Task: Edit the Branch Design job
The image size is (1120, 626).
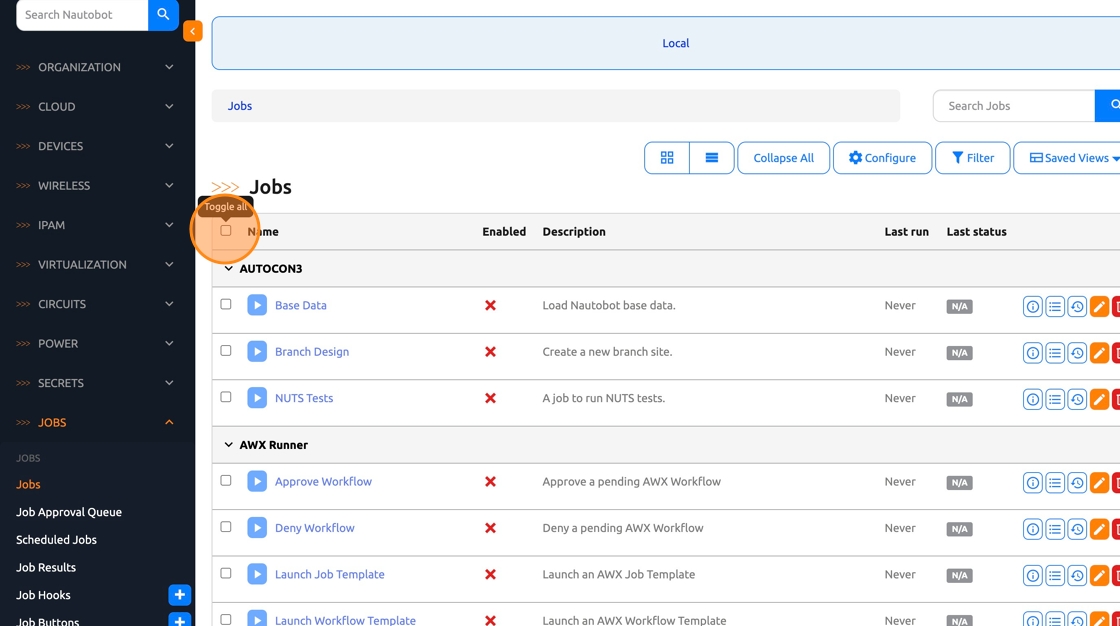Action: pyautogui.click(x=1098, y=353)
